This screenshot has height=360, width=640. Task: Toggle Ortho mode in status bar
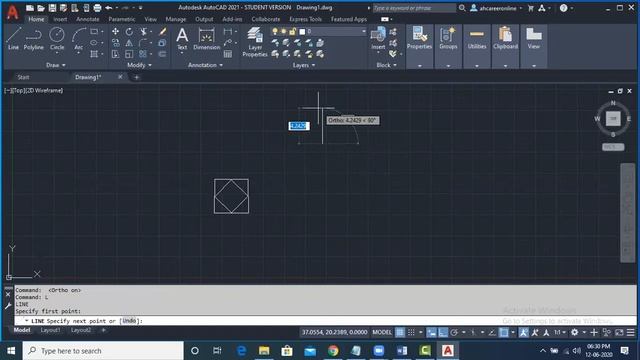coord(443,333)
